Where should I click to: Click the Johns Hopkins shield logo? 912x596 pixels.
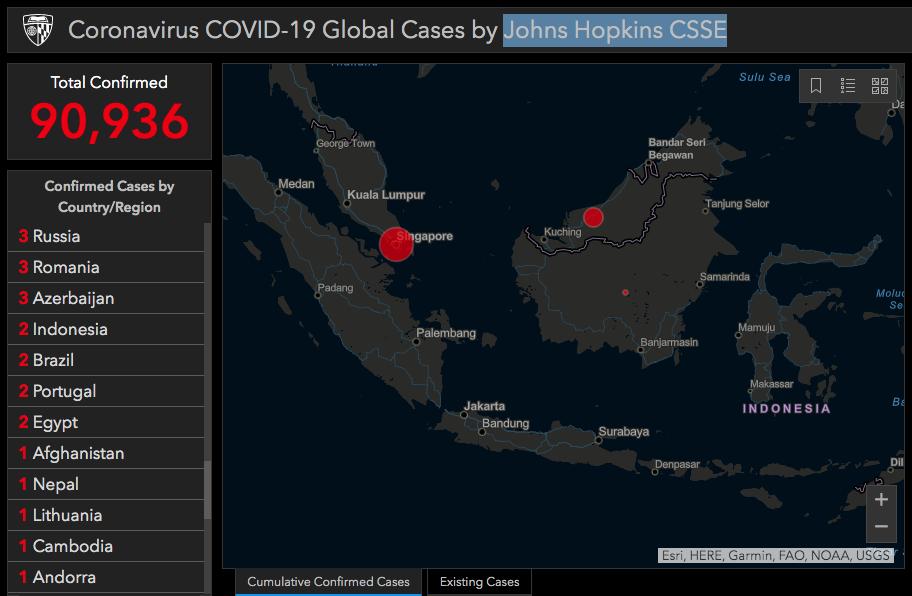click(x=38, y=30)
